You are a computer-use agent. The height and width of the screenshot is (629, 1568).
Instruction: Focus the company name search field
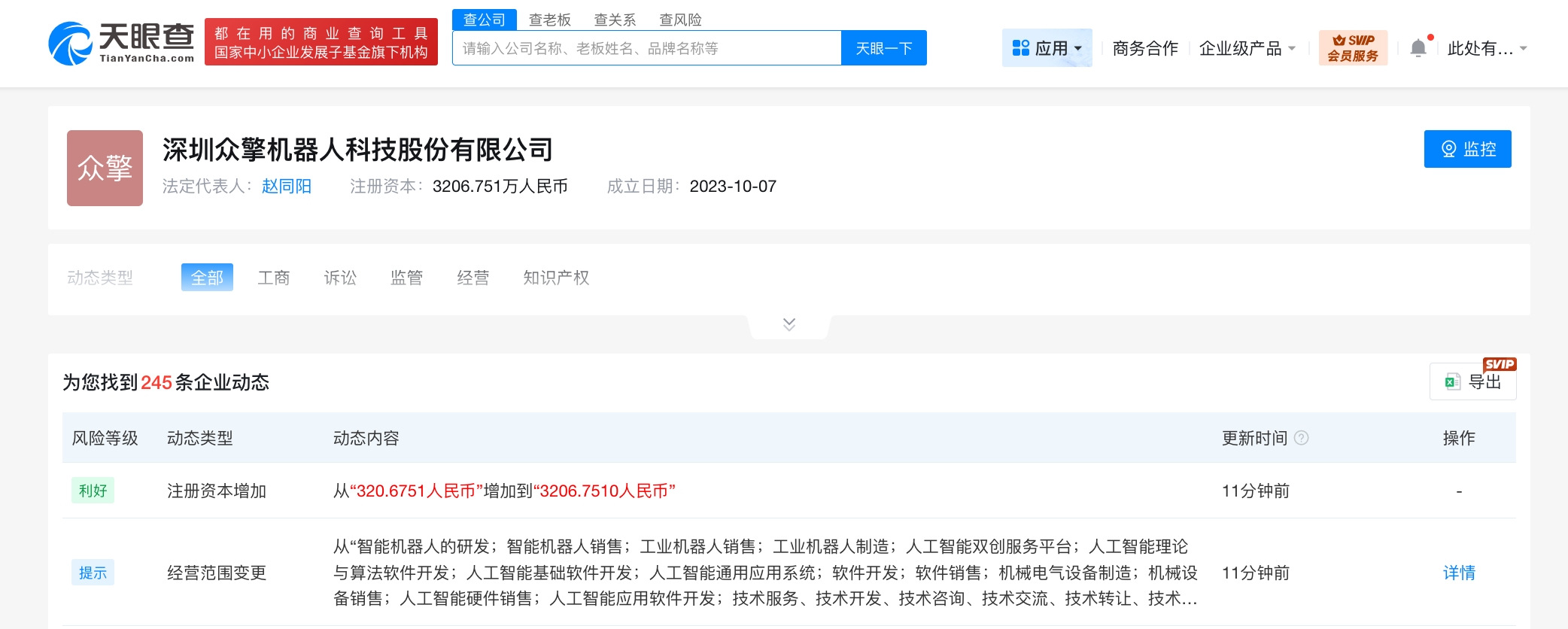coord(647,48)
